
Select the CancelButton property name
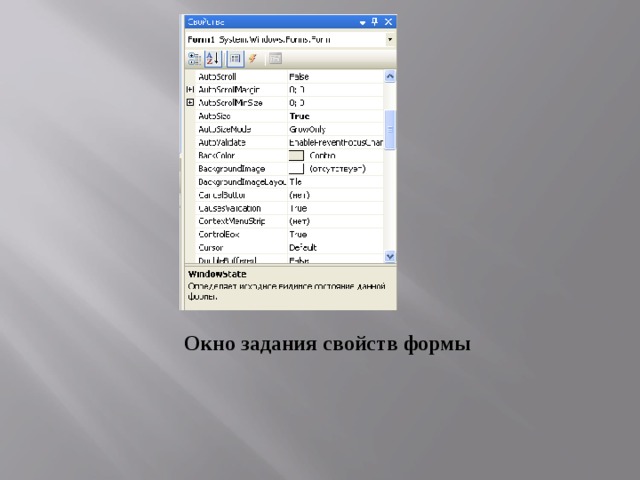(222, 195)
